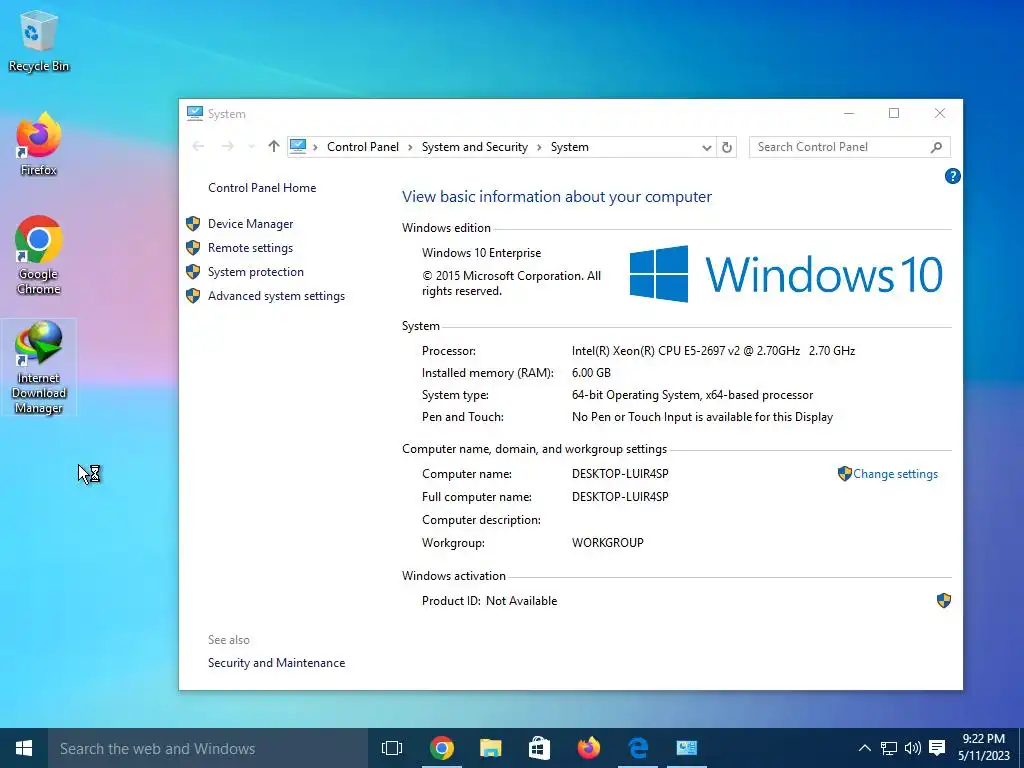This screenshot has width=1024, height=768.
Task: Click Control Panel in the breadcrumb
Action: tap(362, 147)
